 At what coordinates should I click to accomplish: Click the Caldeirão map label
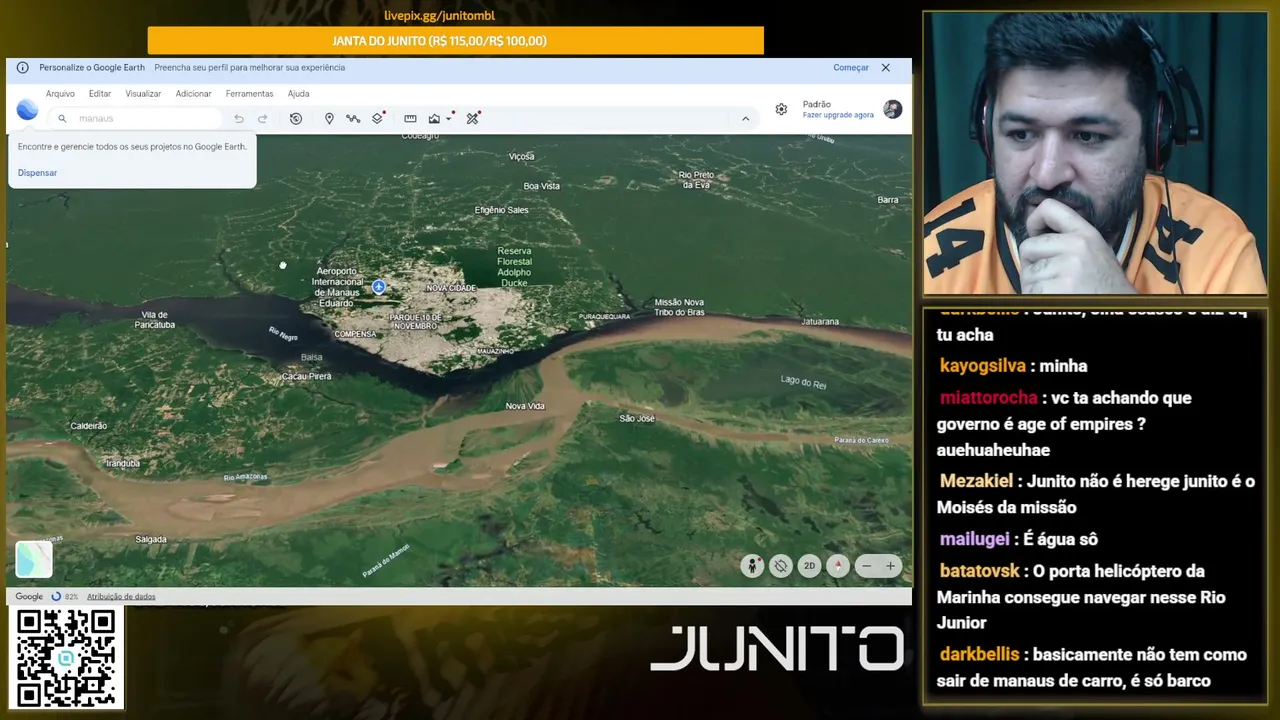(x=88, y=426)
